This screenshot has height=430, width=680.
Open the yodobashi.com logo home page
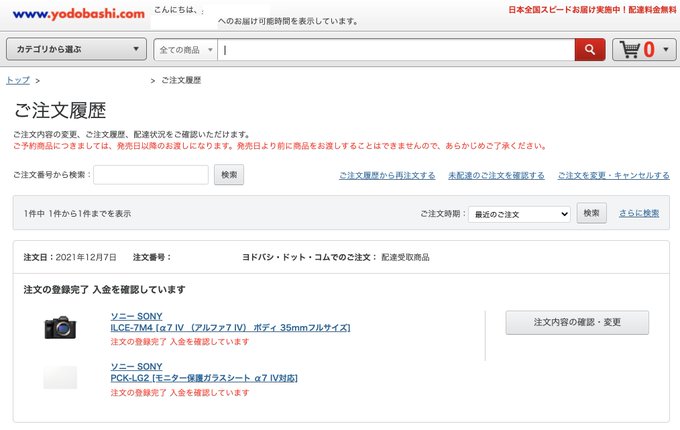click(78, 14)
